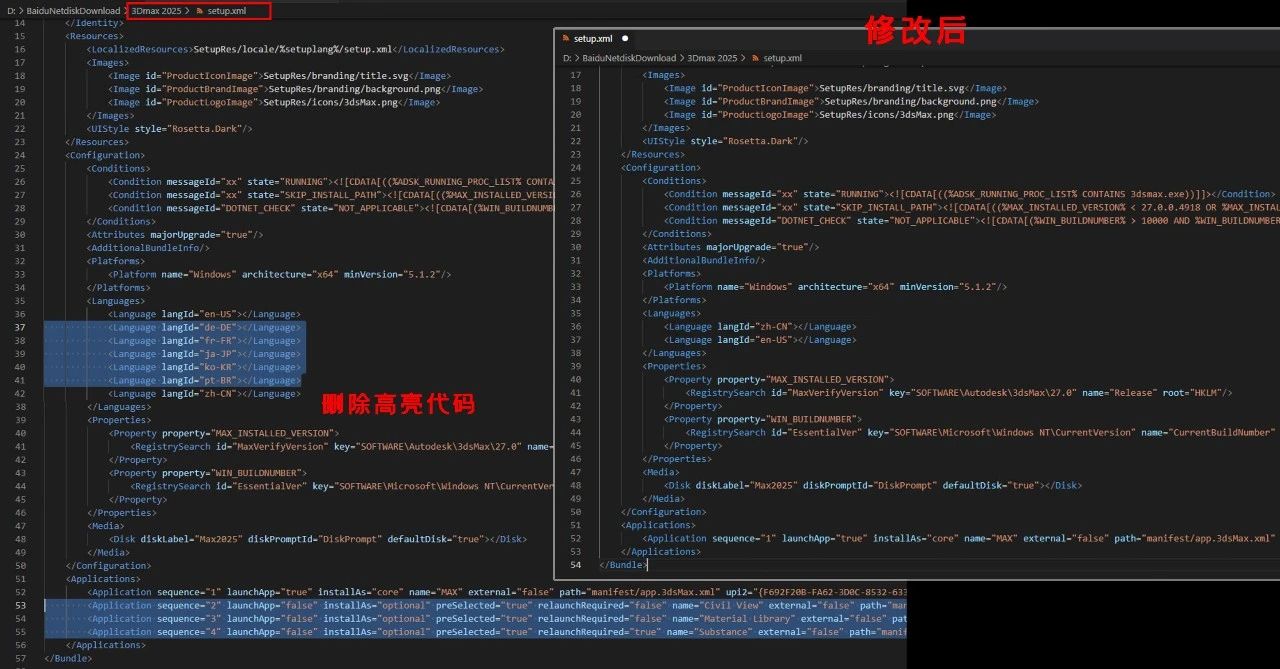Click "ProductLogoImage" line in front editor window
Screen dimensions: 1280x669
[x=830, y=115]
